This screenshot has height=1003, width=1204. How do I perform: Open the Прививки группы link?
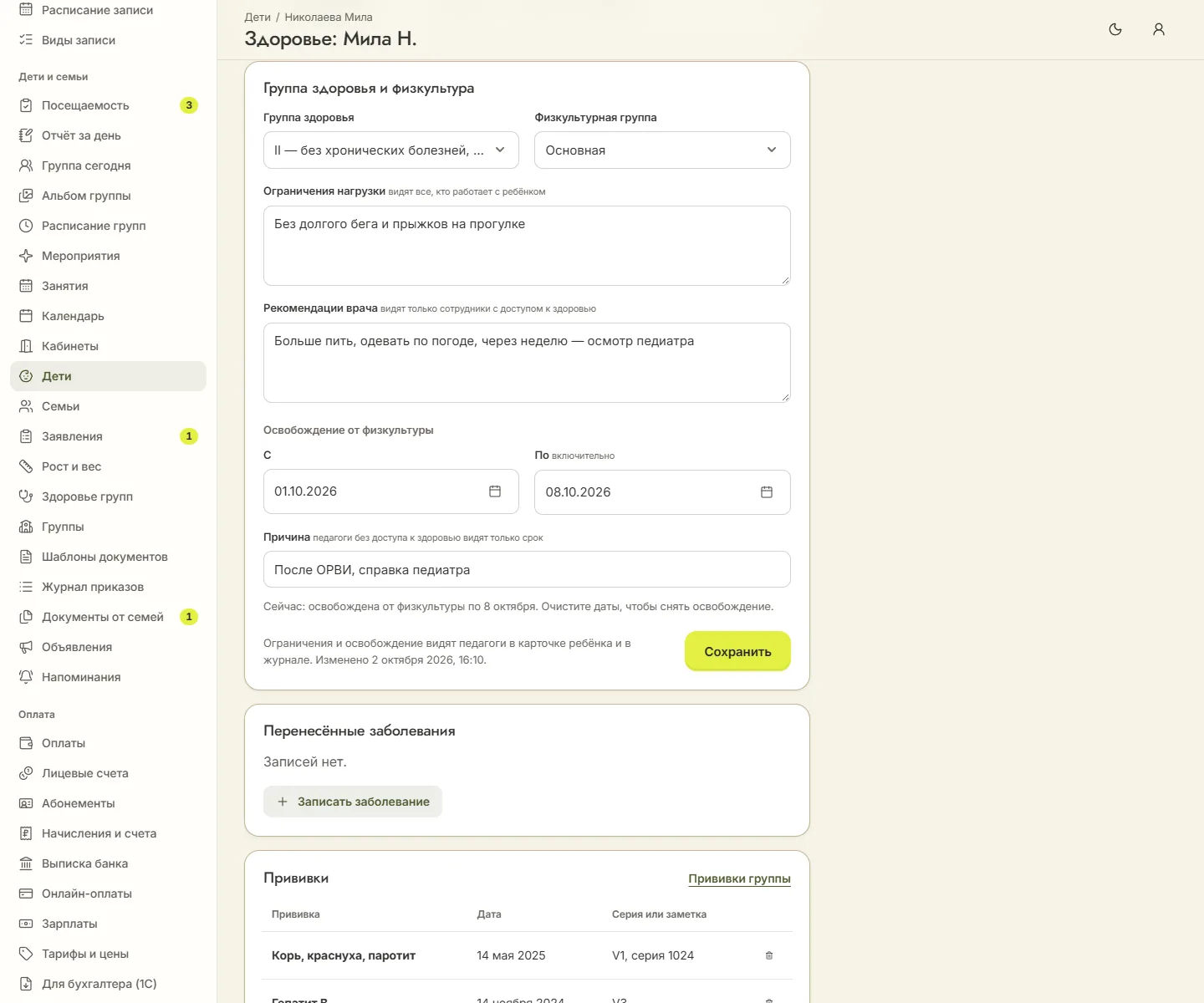(739, 878)
